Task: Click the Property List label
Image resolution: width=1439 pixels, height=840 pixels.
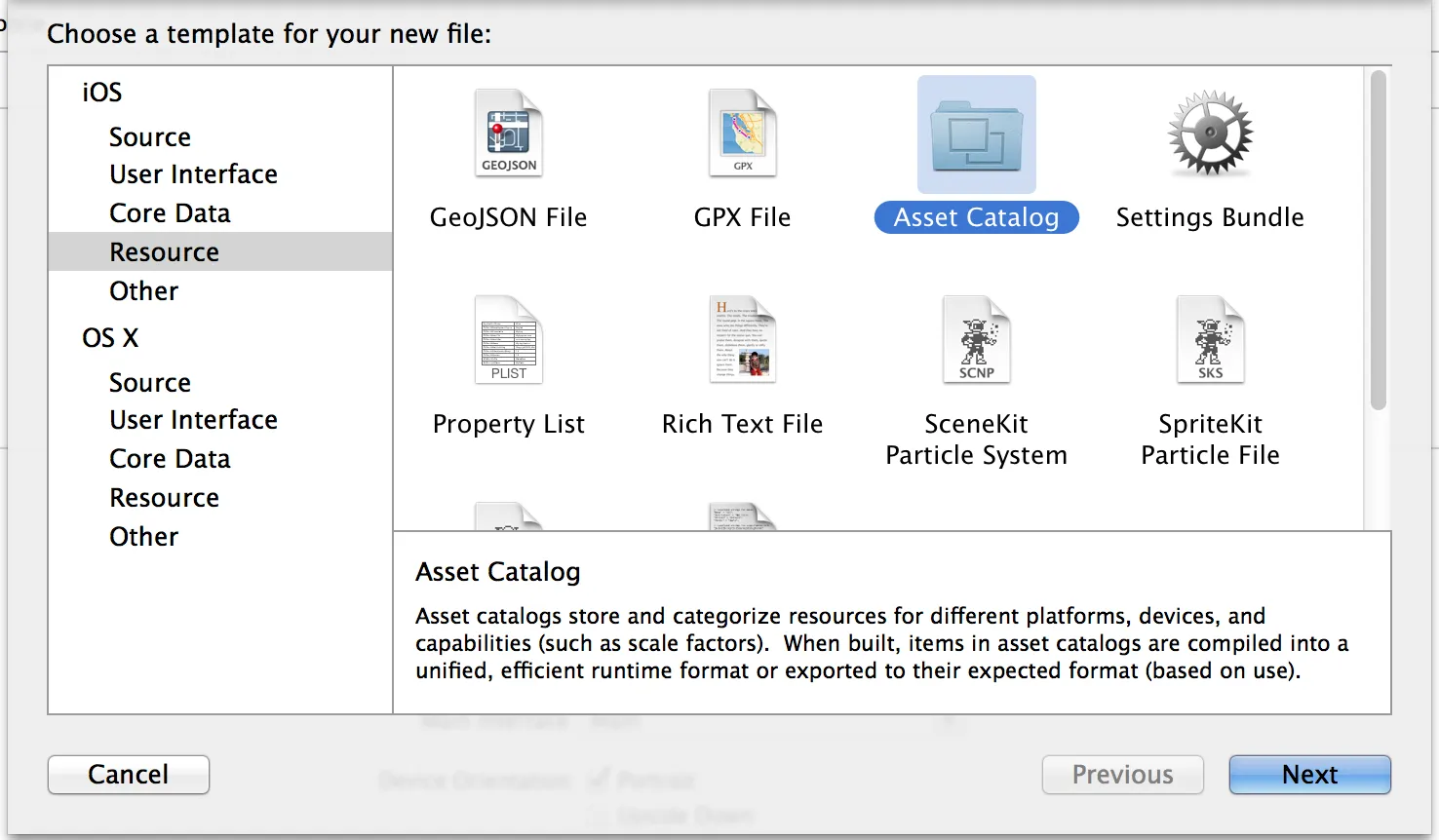Action: tap(509, 424)
